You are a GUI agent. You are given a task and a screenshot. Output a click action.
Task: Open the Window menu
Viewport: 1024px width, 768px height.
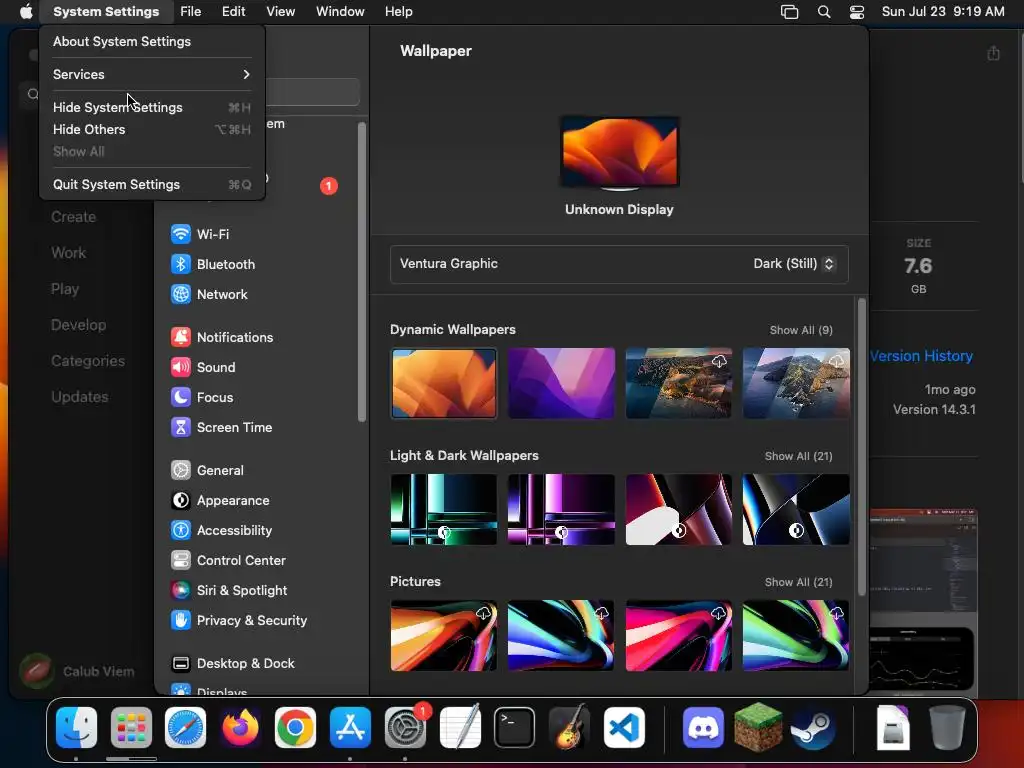pos(340,12)
